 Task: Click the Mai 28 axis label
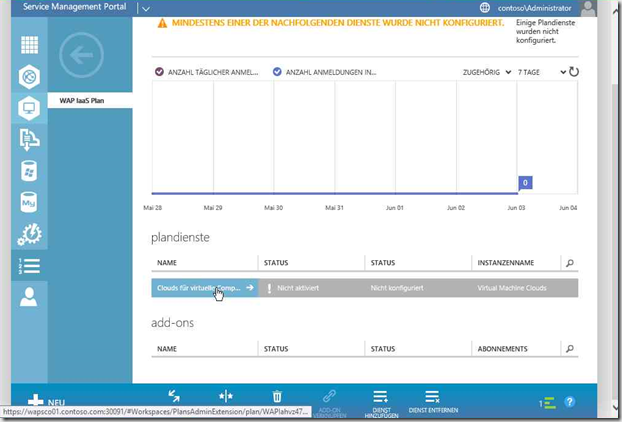point(152,208)
